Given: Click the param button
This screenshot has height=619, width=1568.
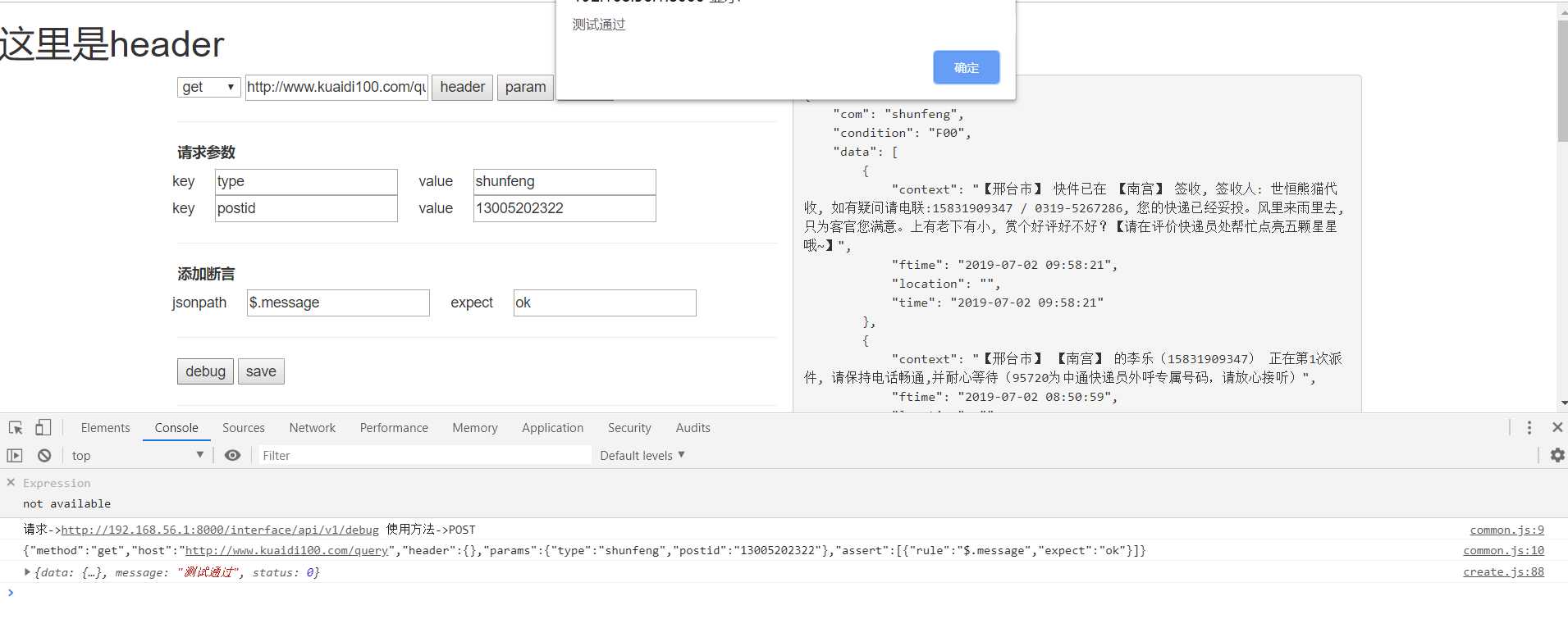Looking at the screenshot, I should [x=525, y=87].
